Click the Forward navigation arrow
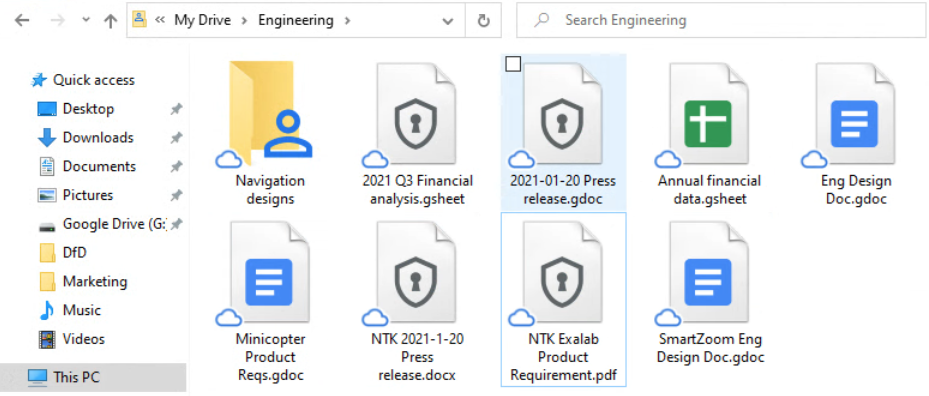 [x=58, y=21]
